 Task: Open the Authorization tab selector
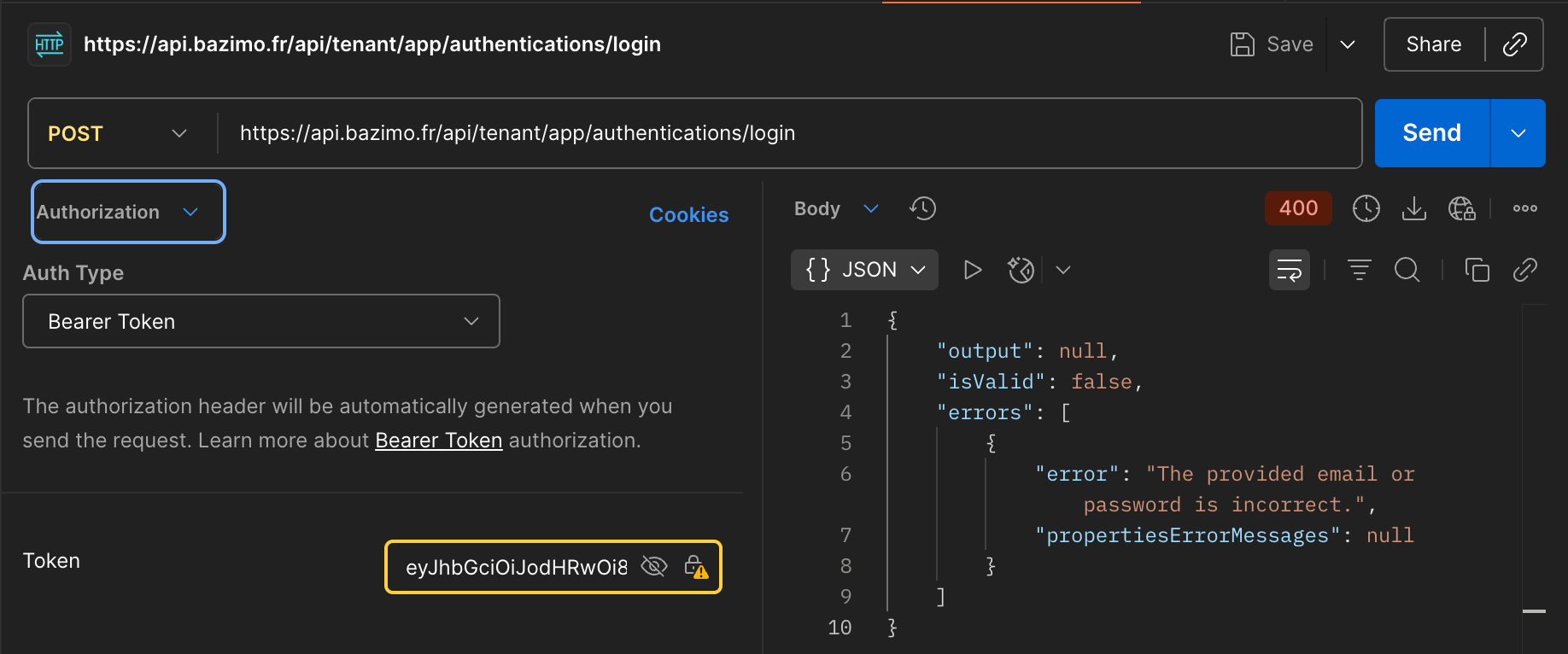(128, 212)
